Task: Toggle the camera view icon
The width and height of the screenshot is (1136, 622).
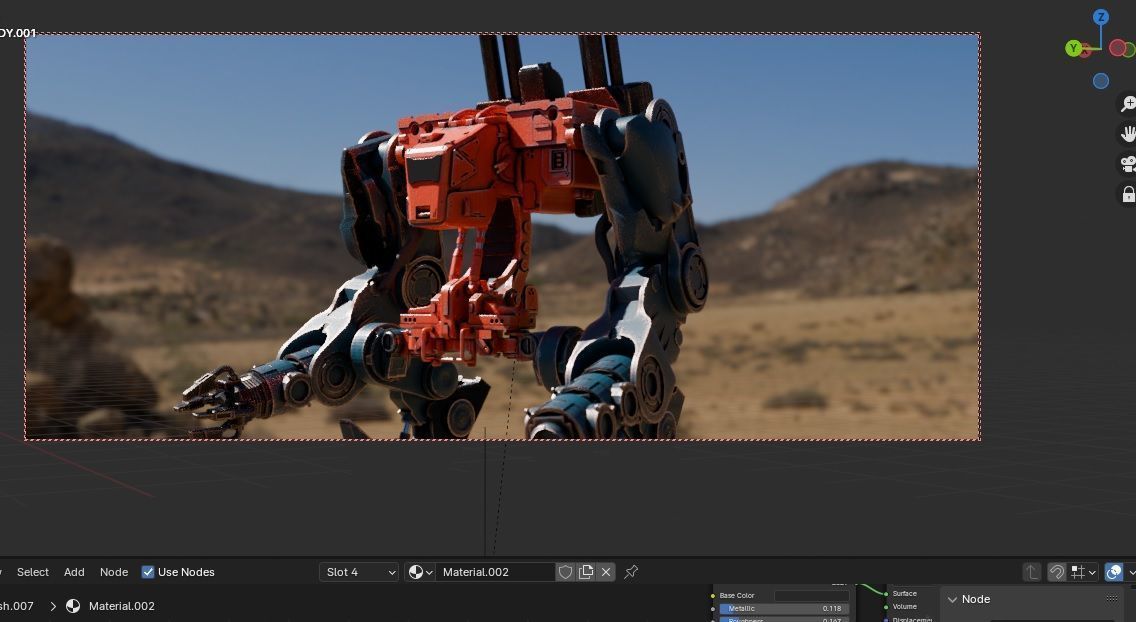Action: (x=1128, y=164)
